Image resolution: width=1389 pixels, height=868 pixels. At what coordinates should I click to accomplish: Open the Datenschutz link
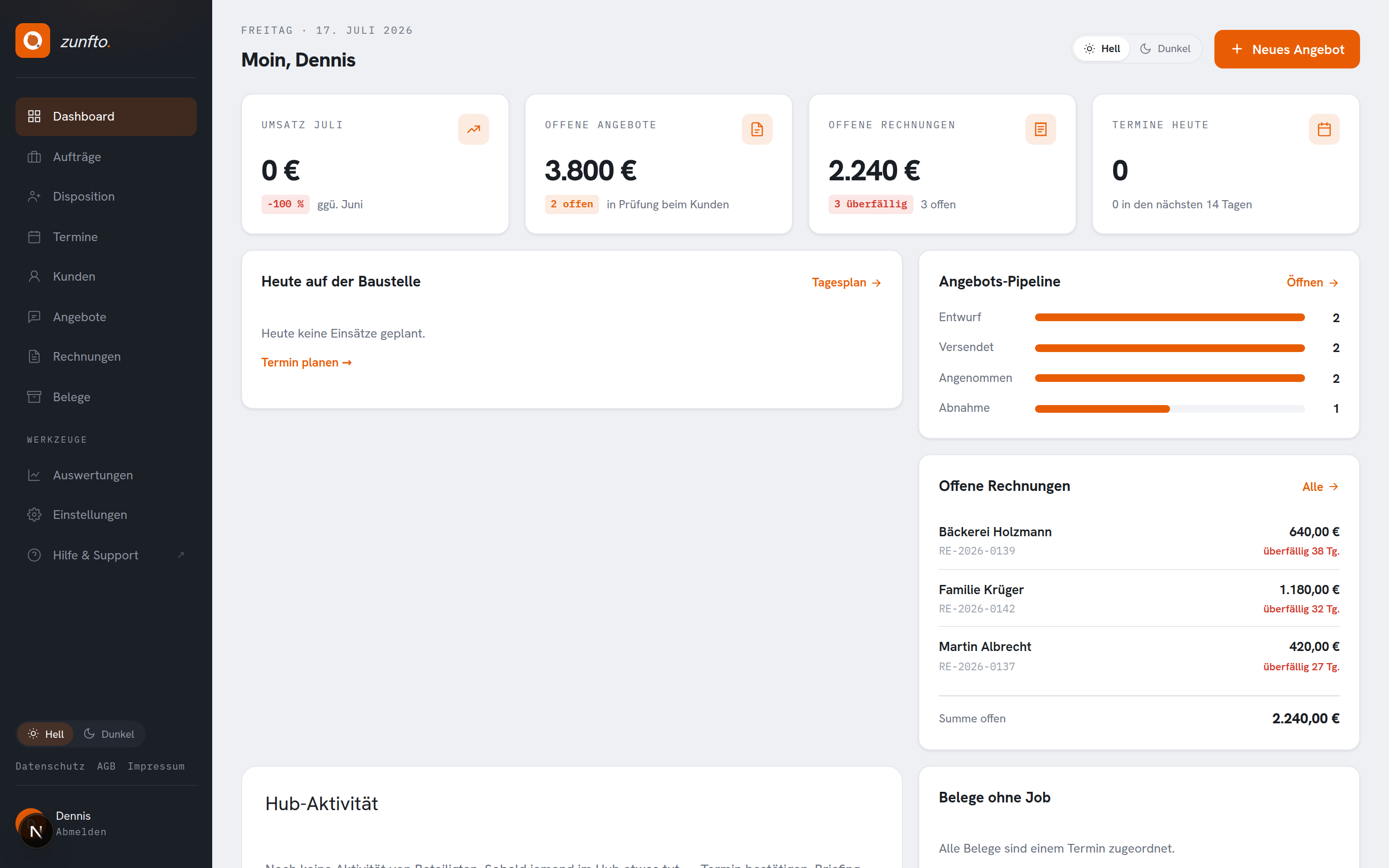50,766
